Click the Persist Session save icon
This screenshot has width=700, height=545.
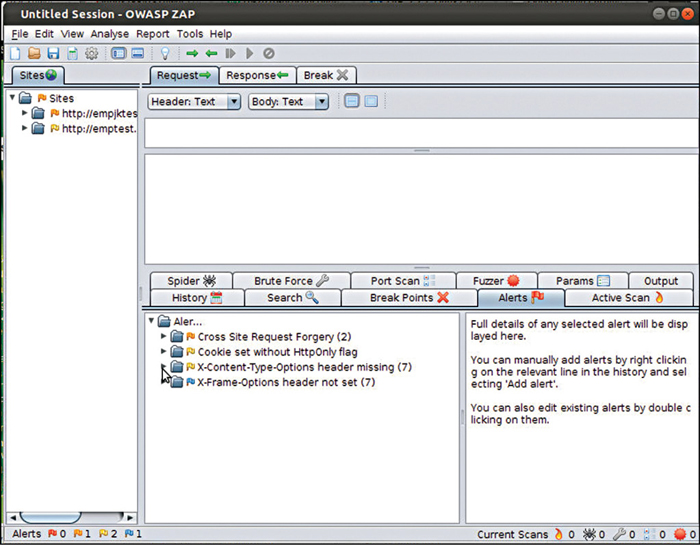53,53
